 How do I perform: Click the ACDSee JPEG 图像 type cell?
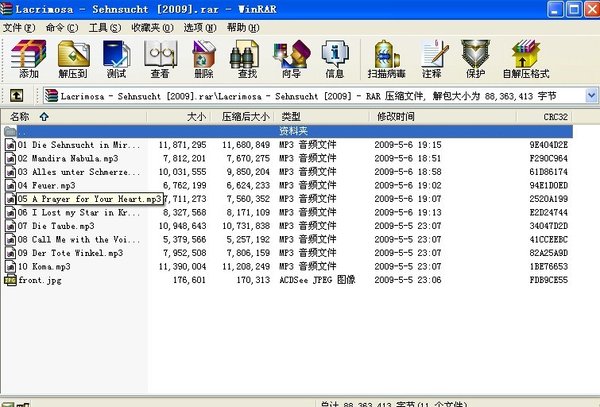[317, 280]
